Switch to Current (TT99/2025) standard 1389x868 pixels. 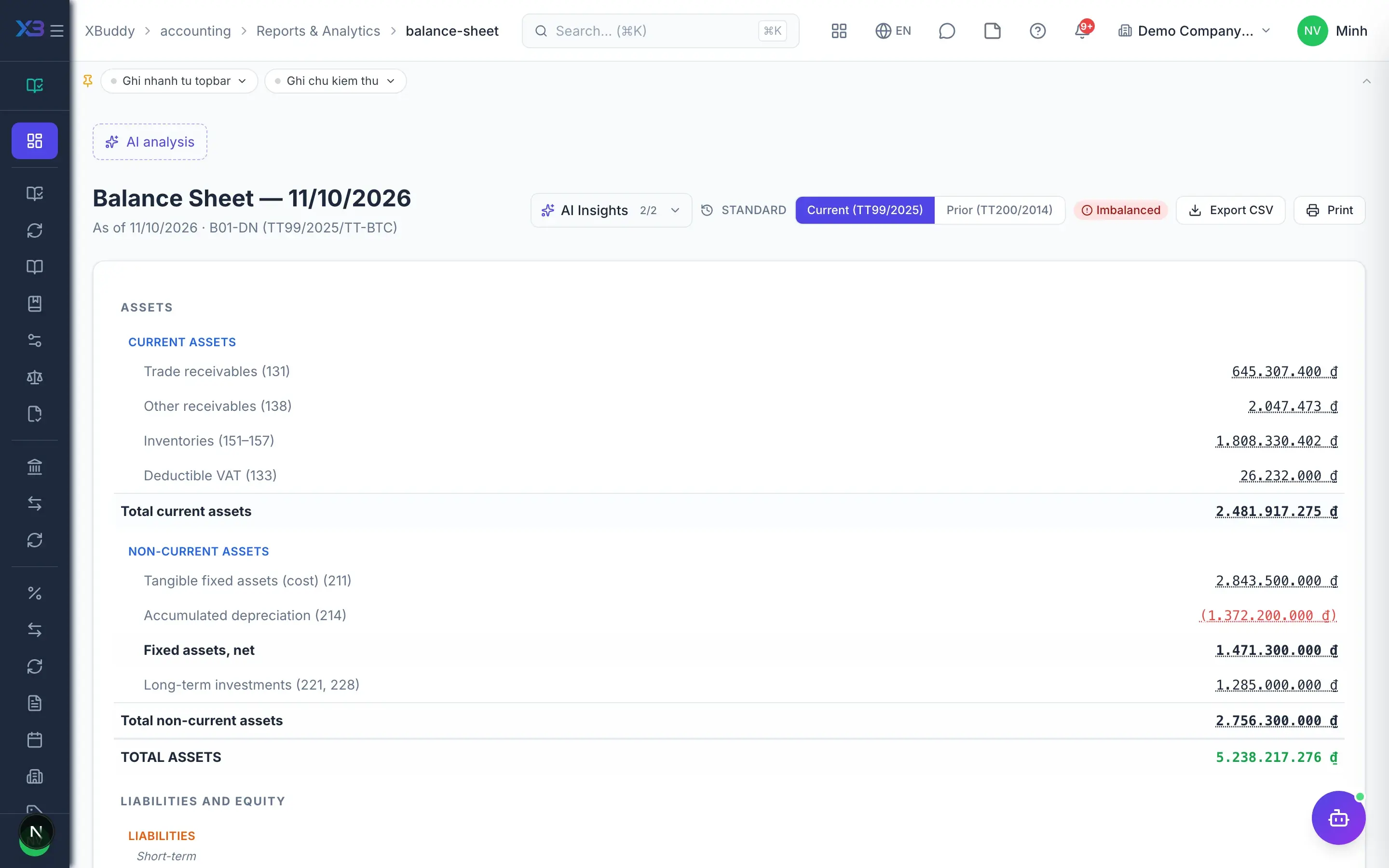click(x=864, y=210)
